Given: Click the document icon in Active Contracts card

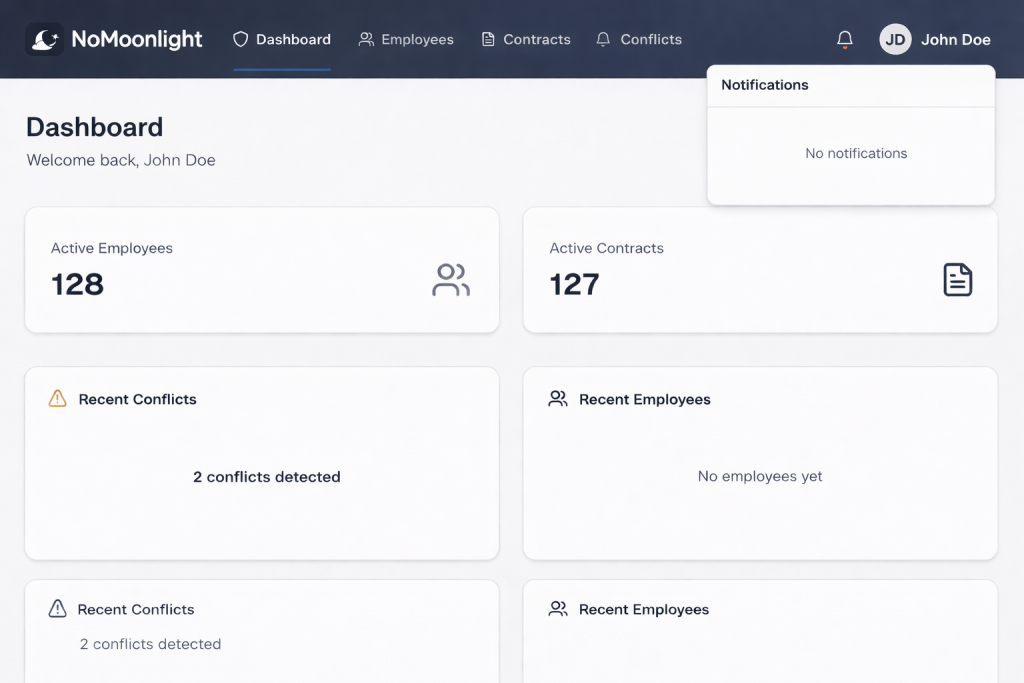Looking at the screenshot, I should pyautogui.click(x=957, y=280).
